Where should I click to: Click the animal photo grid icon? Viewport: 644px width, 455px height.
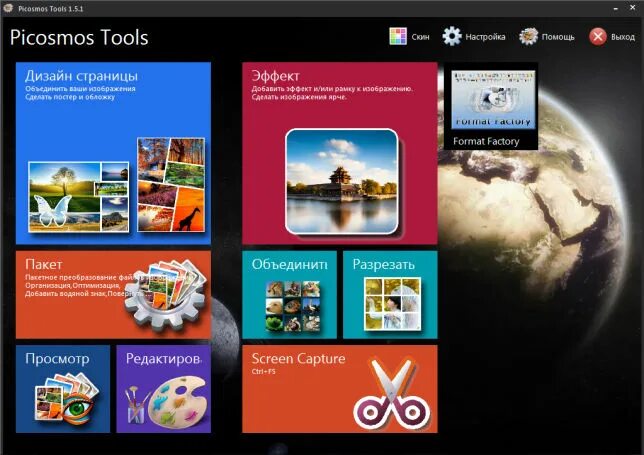[292, 306]
